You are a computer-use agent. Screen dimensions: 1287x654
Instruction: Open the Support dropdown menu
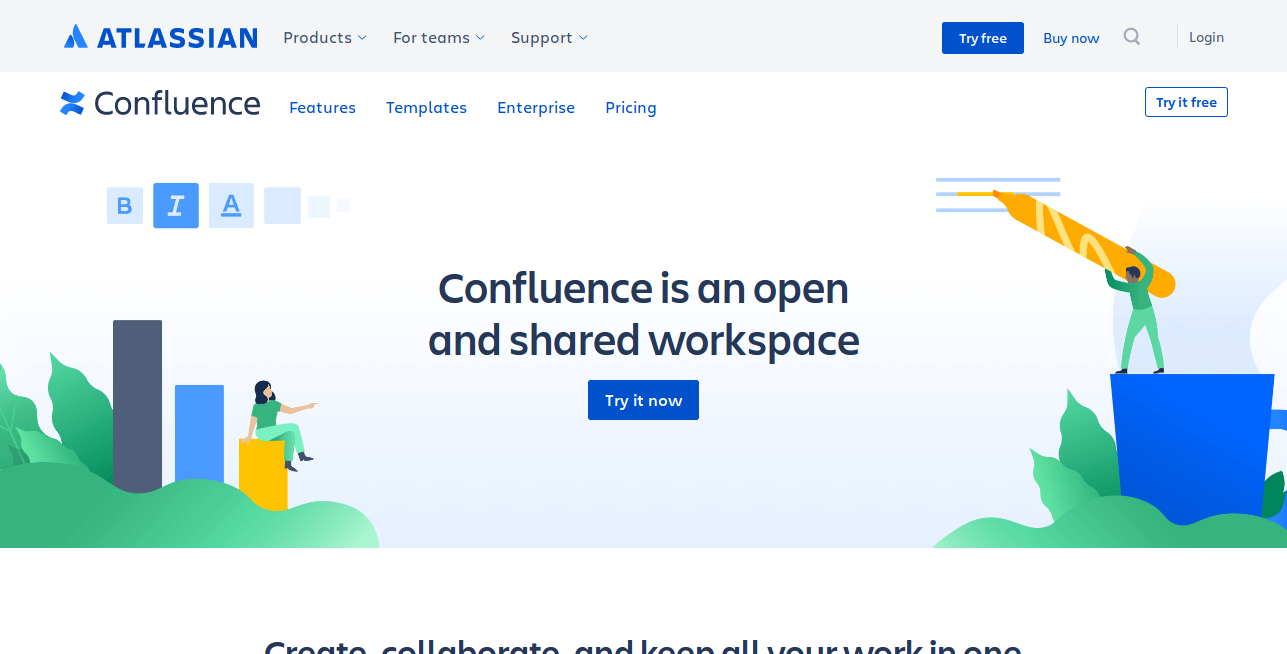pos(549,38)
